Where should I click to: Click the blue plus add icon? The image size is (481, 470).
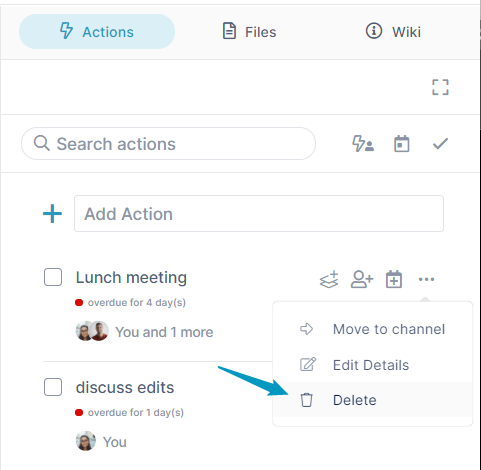point(52,214)
